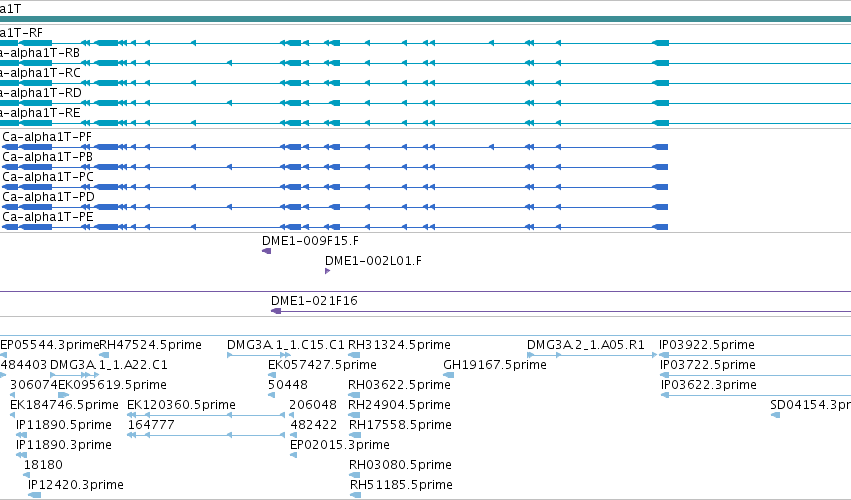Open the RH03622.5prime EST label

[399, 385]
